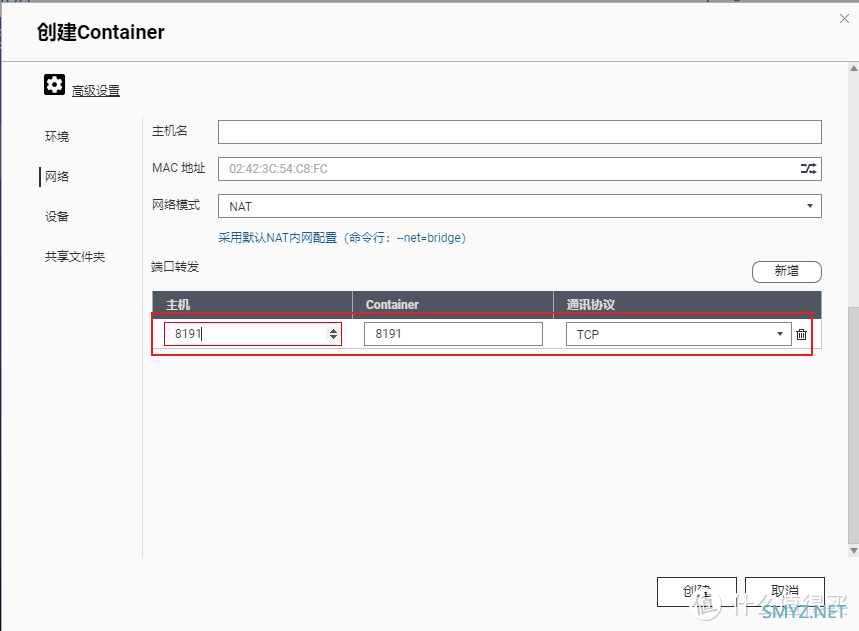This screenshot has height=631, width=859.
Task: Switch to the 网络 tab
Action: pyautogui.click(x=57, y=176)
